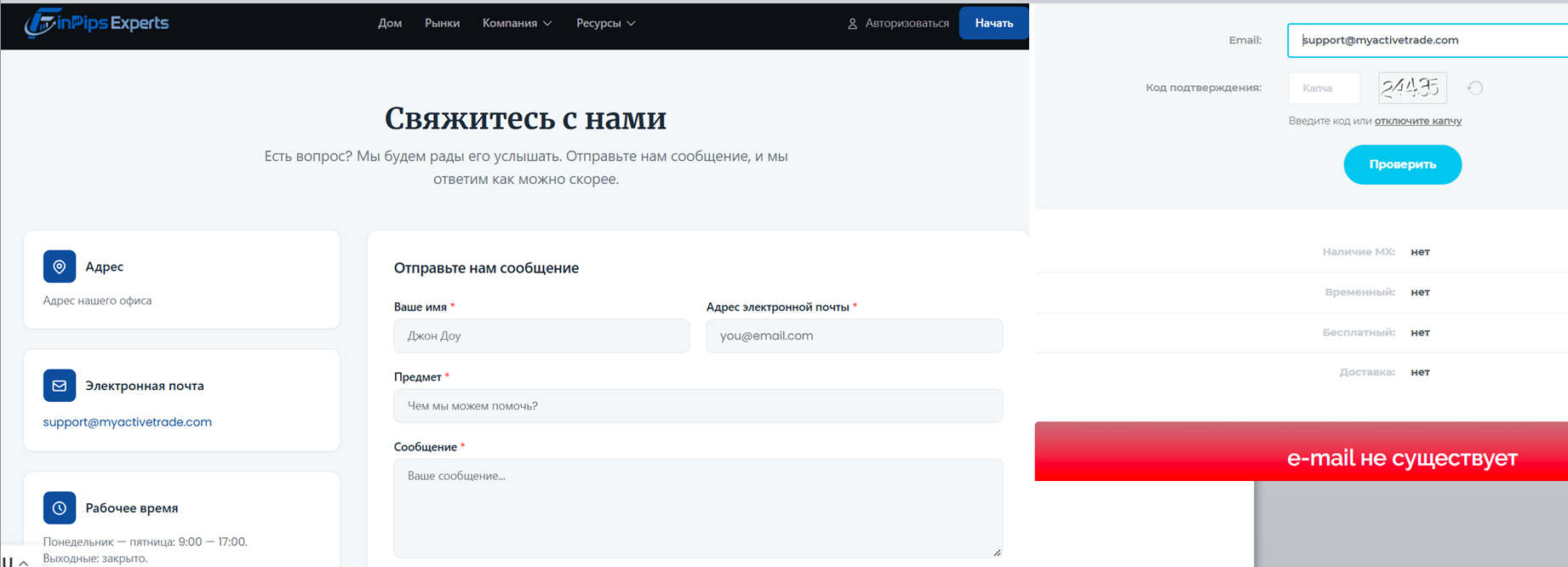Viewport: 1568px width, 567px height.
Task: Open the support@myactivetrade.com email link
Action: [x=128, y=422]
